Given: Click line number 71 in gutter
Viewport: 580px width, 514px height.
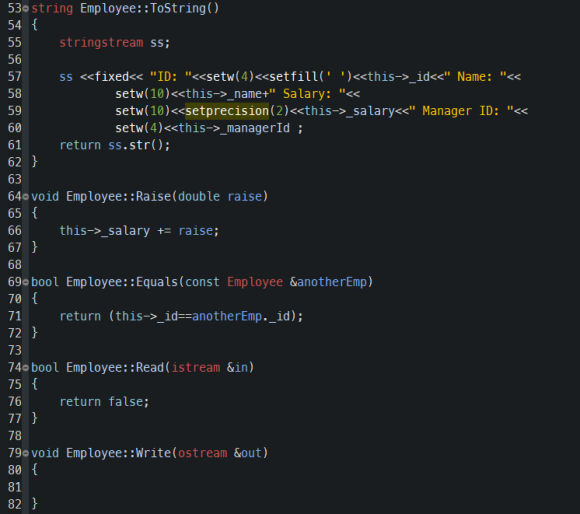Looking at the screenshot, I should (x=15, y=316).
